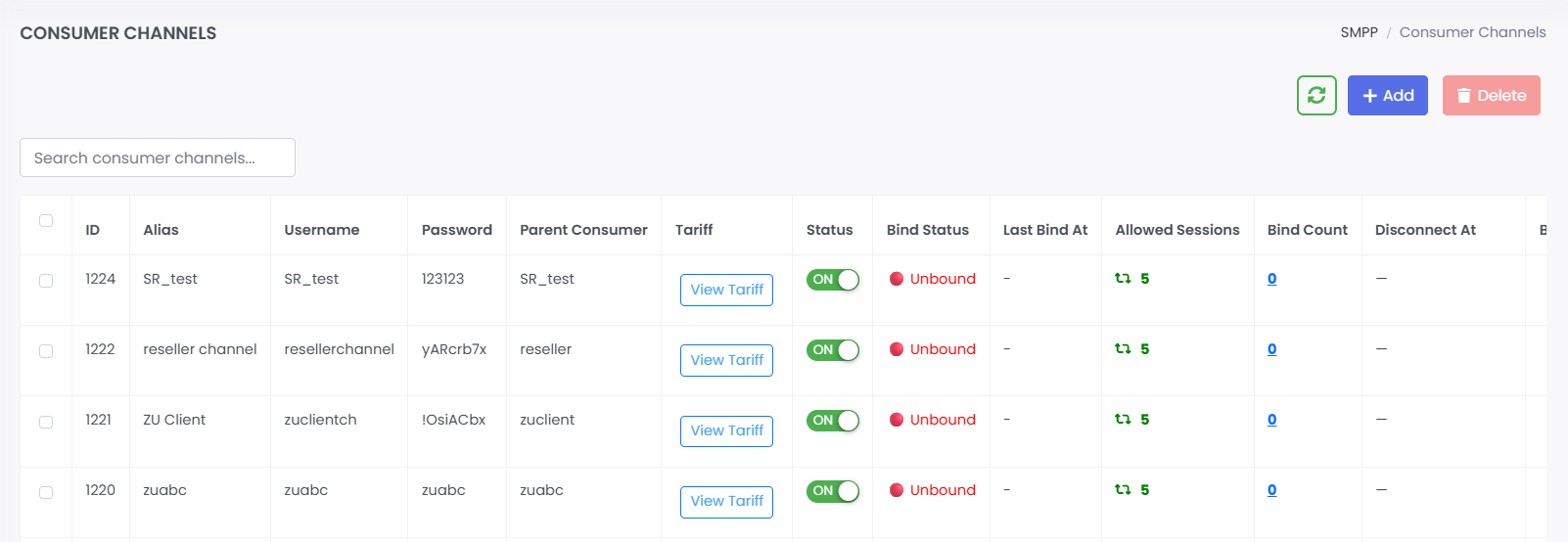1568x542 pixels.
Task: Click the bind count link for ZU Client
Action: [x=1271, y=420]
